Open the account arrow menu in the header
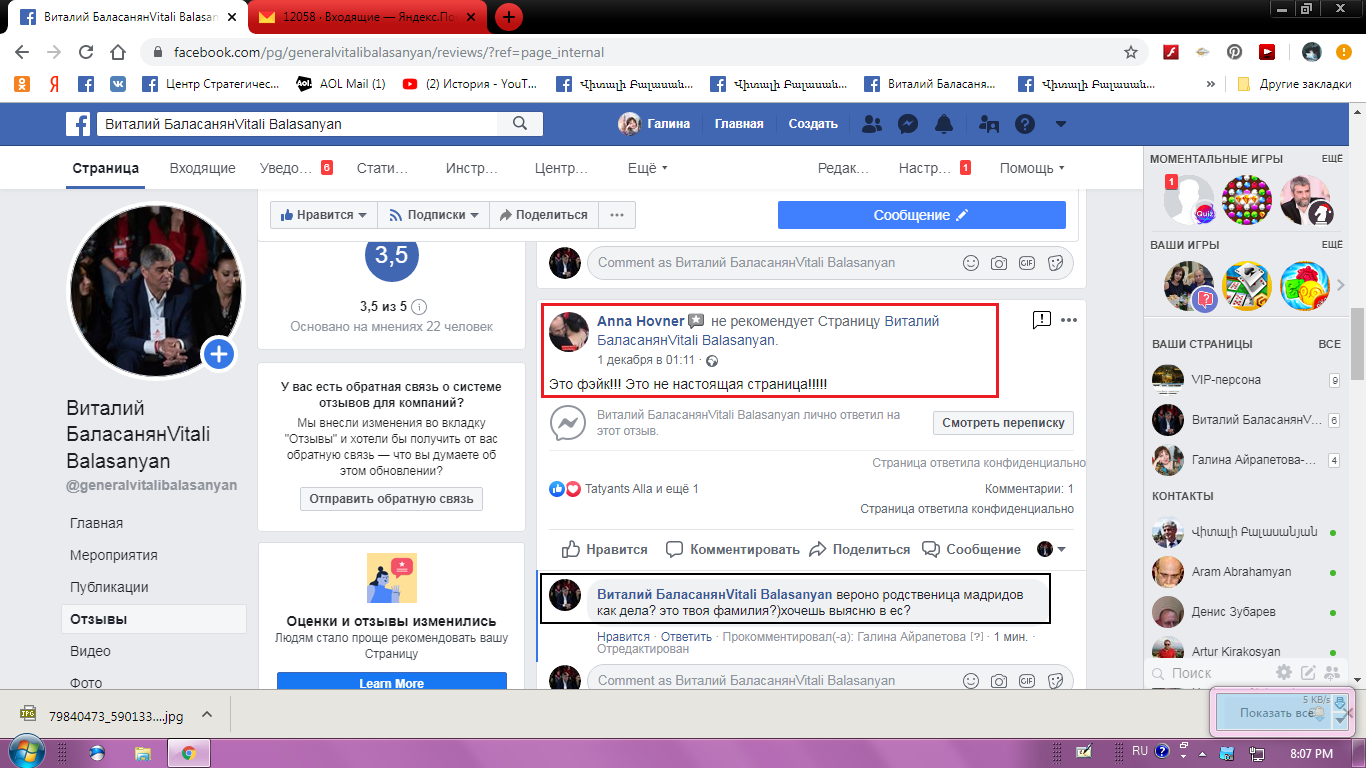This screenshot has width=1366, height=768. 1061,124
